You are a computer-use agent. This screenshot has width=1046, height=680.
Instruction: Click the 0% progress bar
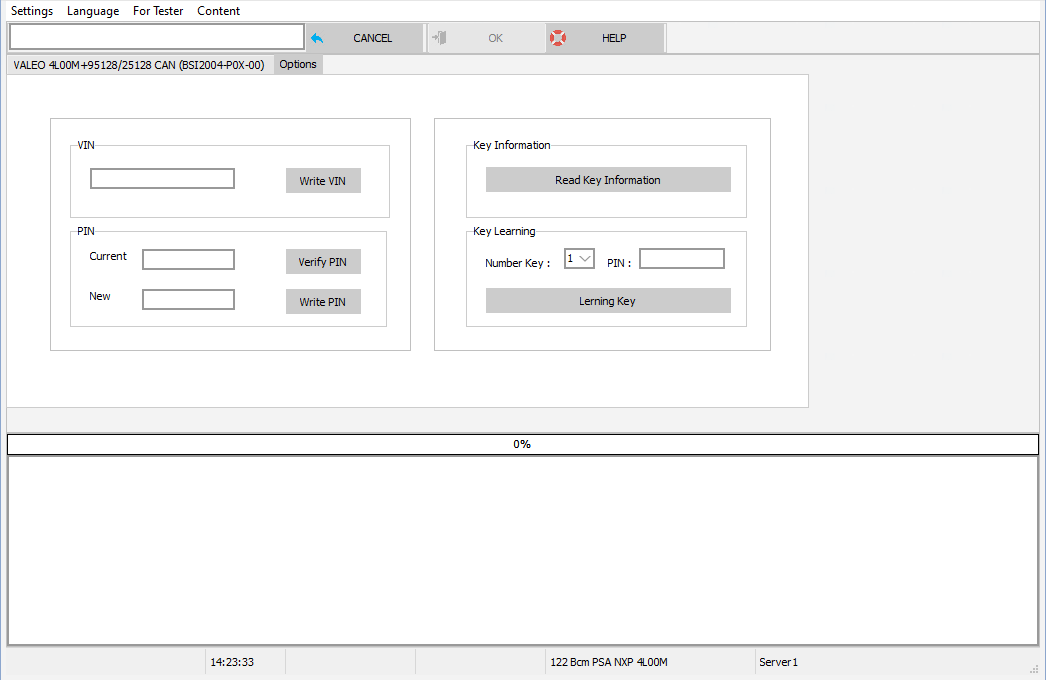pyautogui.click(x=522, y=444)
